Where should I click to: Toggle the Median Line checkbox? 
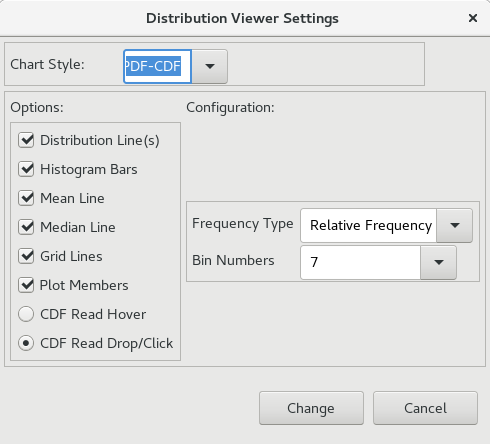[x=26, y=227]
